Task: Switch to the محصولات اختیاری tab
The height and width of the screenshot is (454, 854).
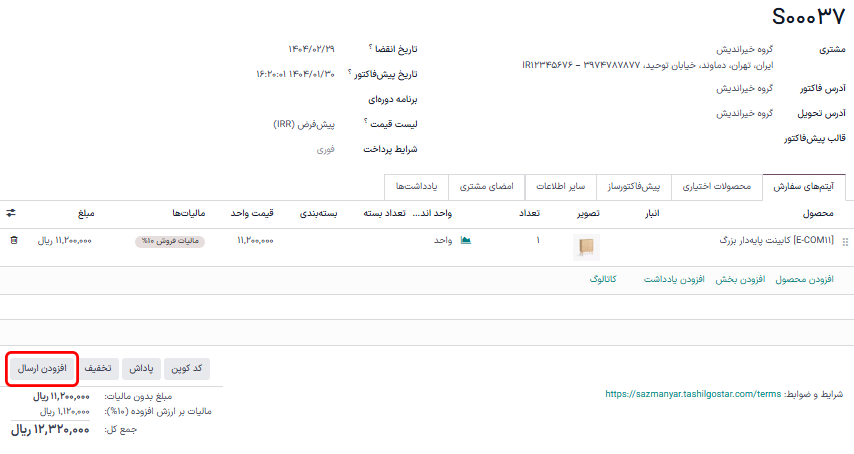Action: pos(717,187)
